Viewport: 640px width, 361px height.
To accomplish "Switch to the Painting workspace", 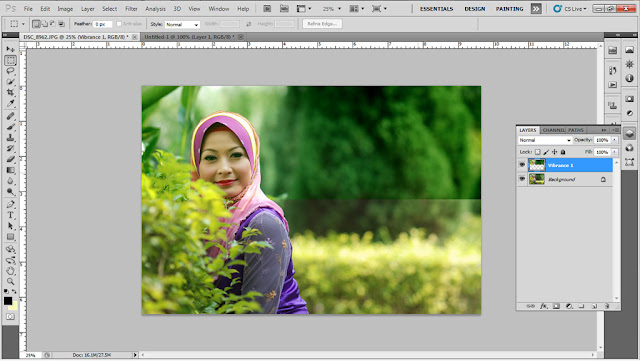I will pos(509,9).
